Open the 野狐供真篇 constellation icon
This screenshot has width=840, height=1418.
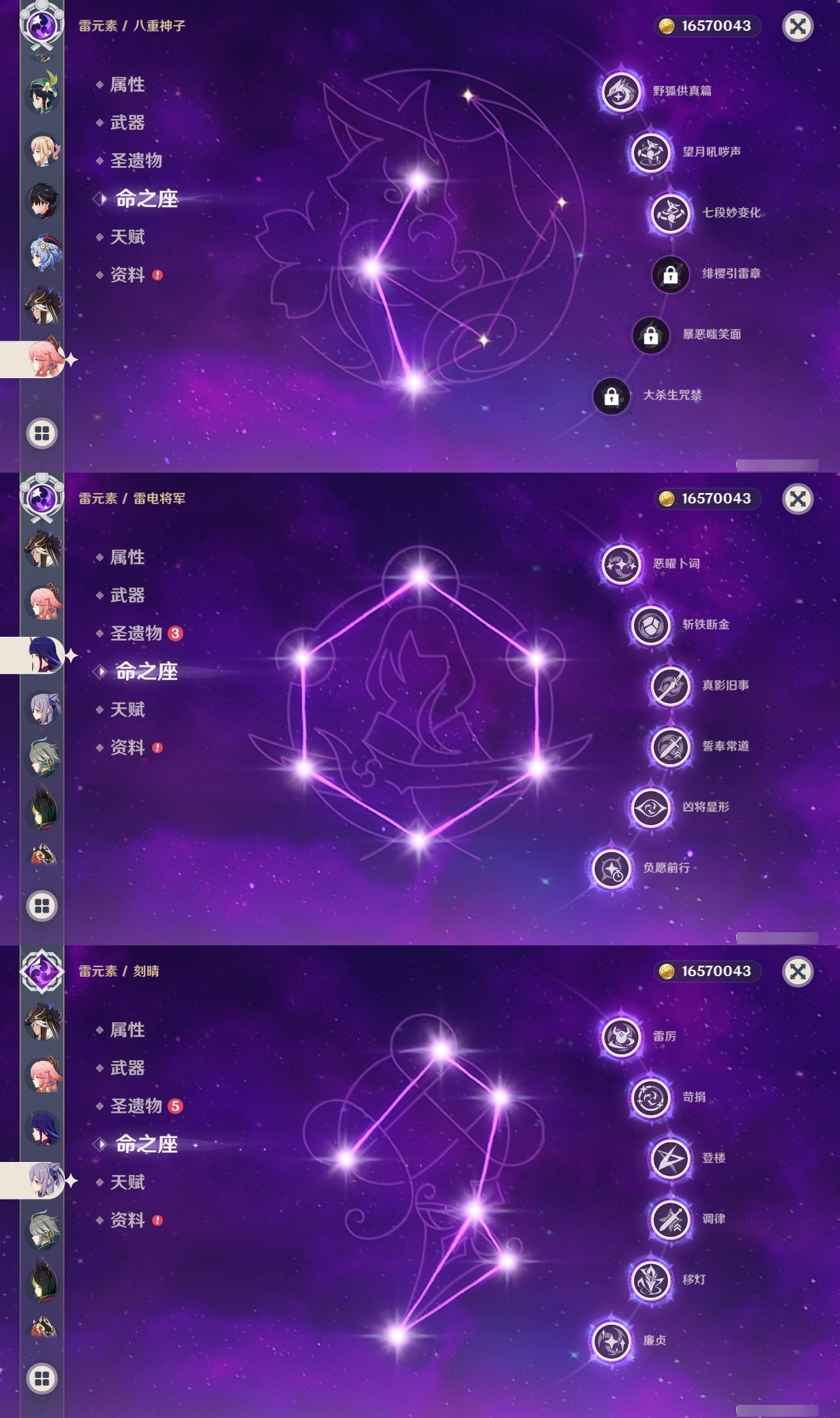[x=620, y=91]
